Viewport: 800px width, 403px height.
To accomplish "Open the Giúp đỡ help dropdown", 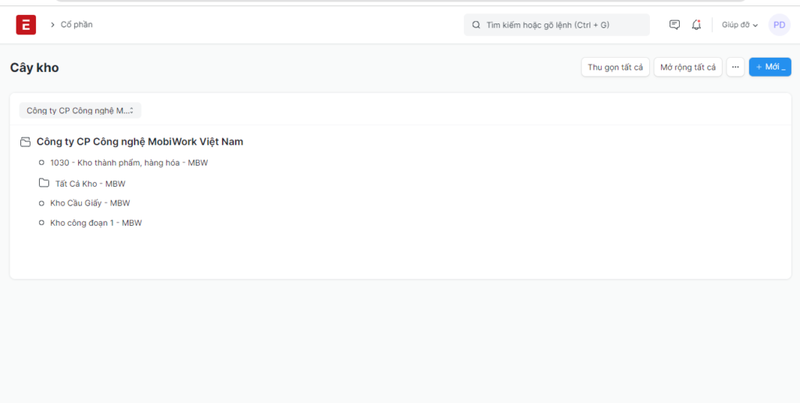I will coord(740,25).
